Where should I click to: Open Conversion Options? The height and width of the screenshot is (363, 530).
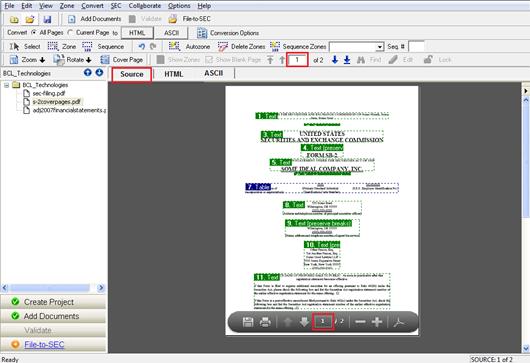pyautogui.click(x=228, y=33)
